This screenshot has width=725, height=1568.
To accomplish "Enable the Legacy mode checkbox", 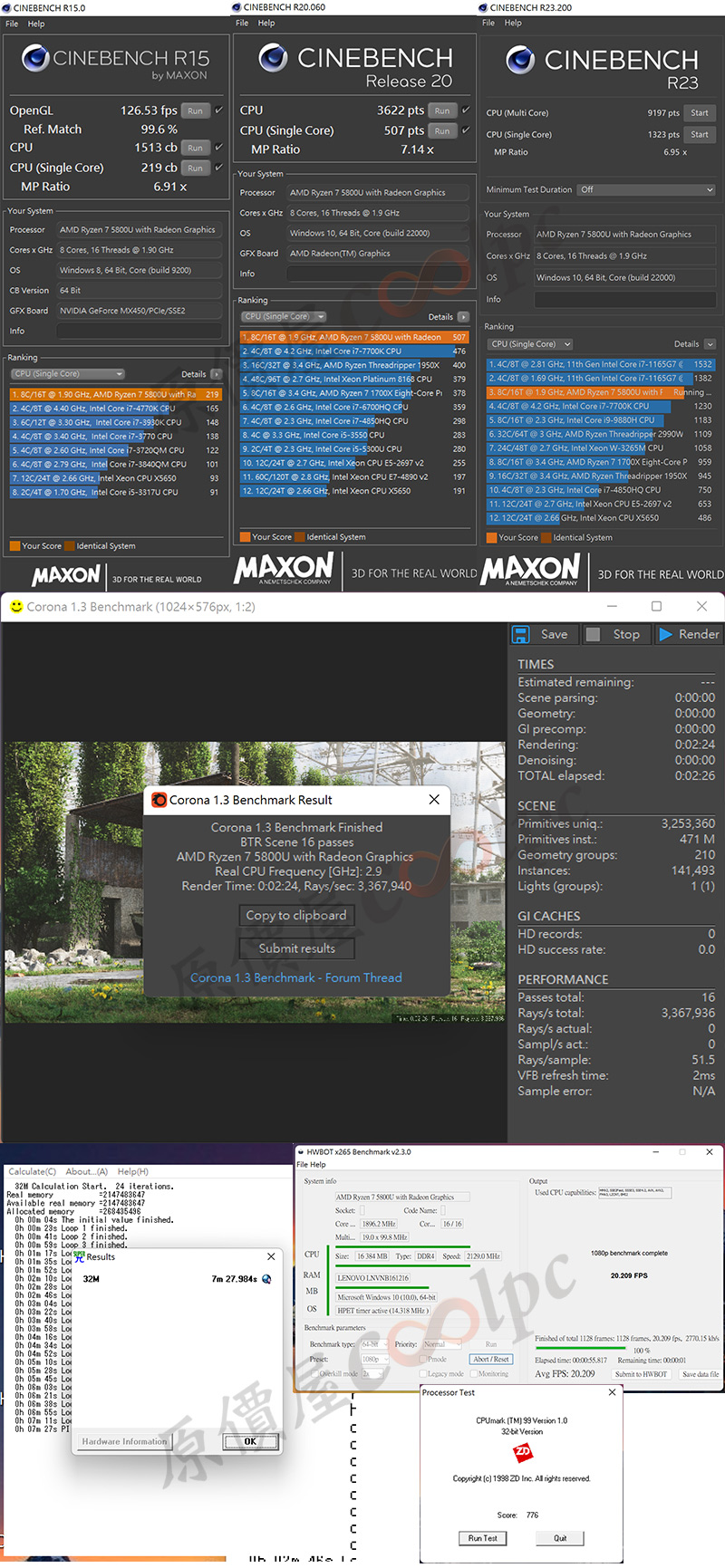I will point(422,1373).
